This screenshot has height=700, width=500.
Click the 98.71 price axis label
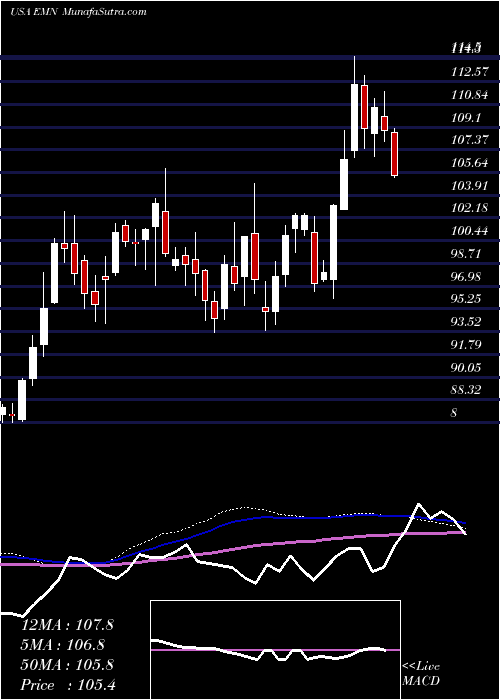[x=464, y=254]
